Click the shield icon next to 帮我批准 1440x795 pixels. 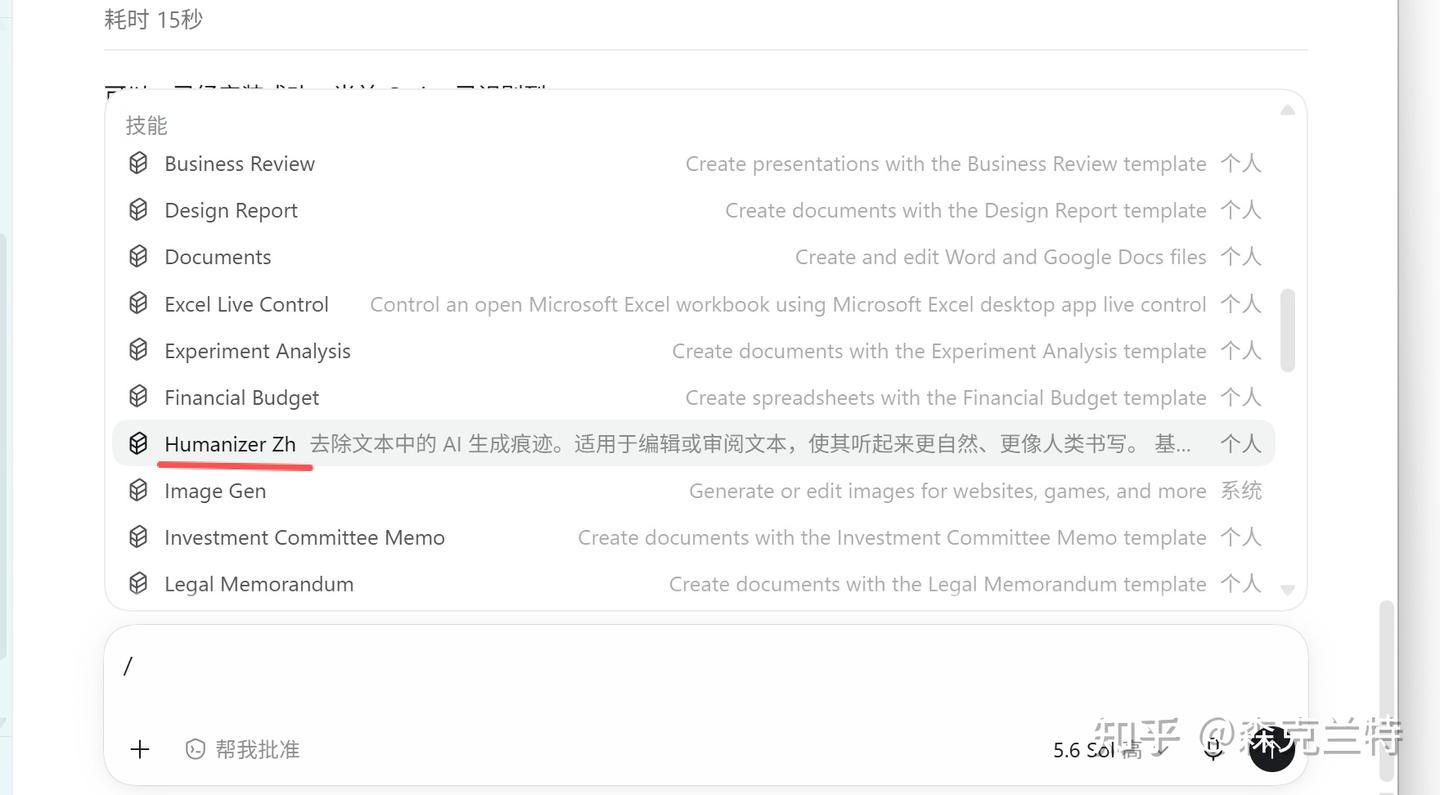[195, 749]
